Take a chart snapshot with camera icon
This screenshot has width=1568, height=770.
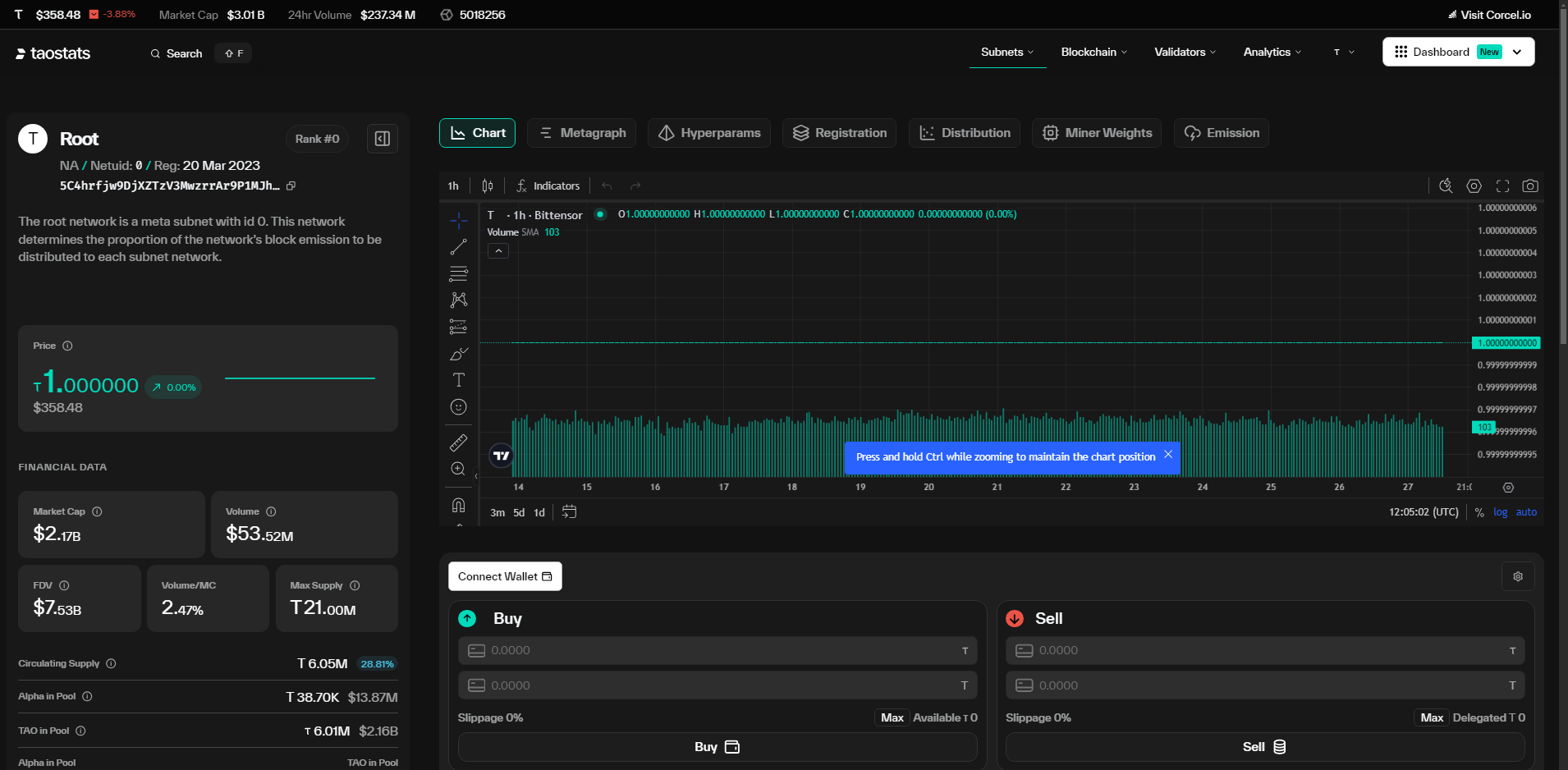click(1529, 186)
